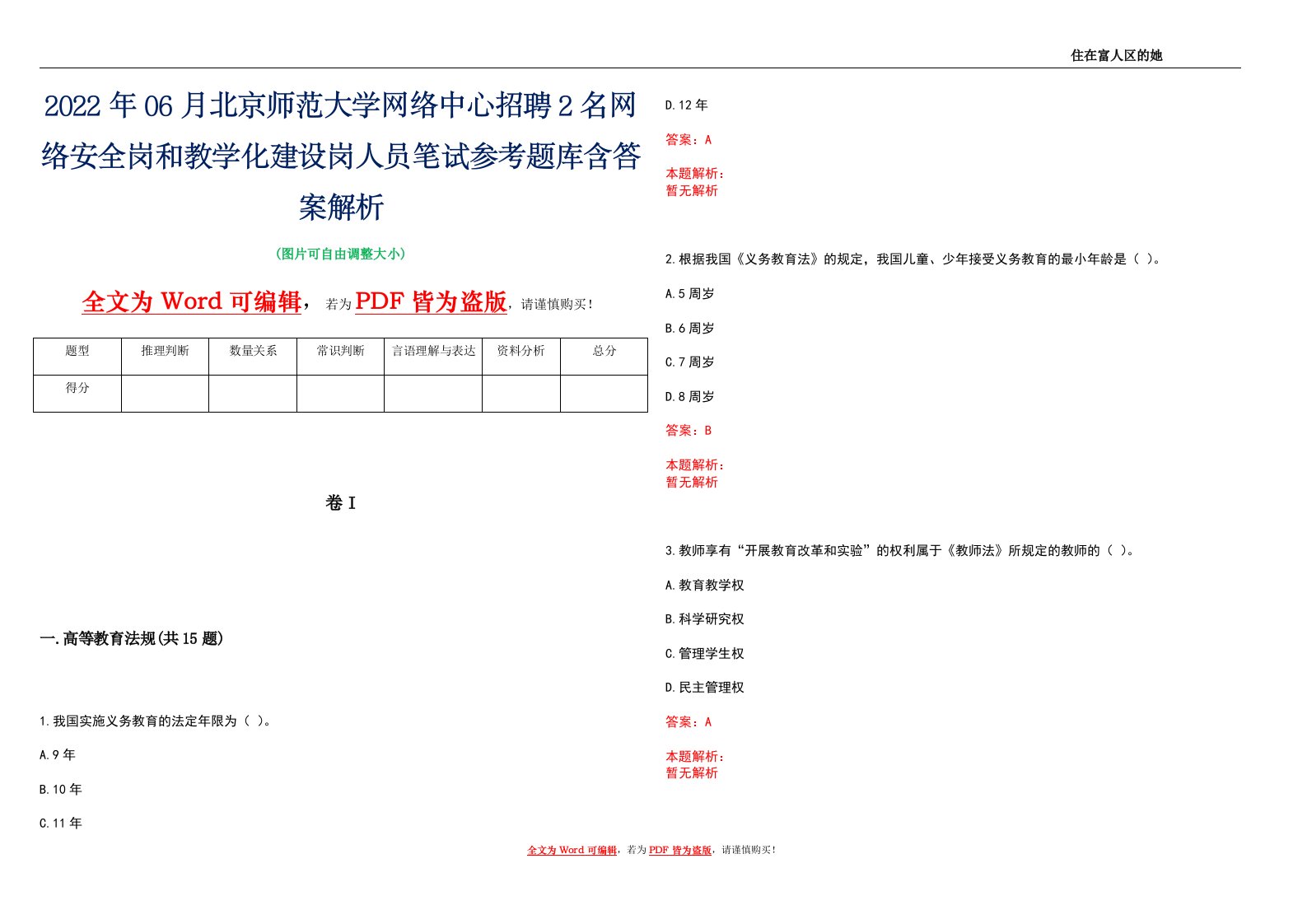Choose option C.11年
This screenshot has height=924, width=1307.
point(61,823)
